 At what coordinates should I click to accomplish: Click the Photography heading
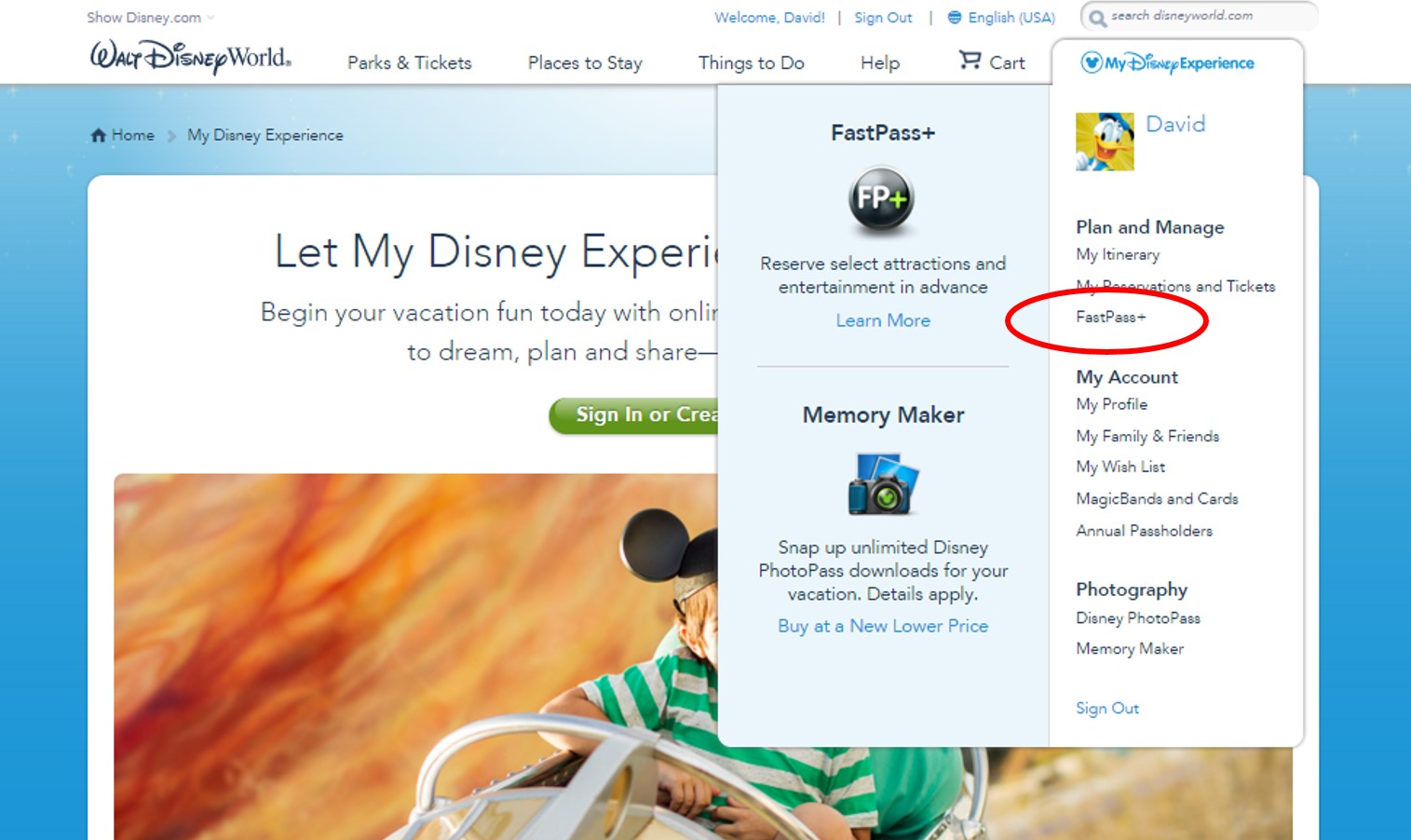tap(1132, 589)
